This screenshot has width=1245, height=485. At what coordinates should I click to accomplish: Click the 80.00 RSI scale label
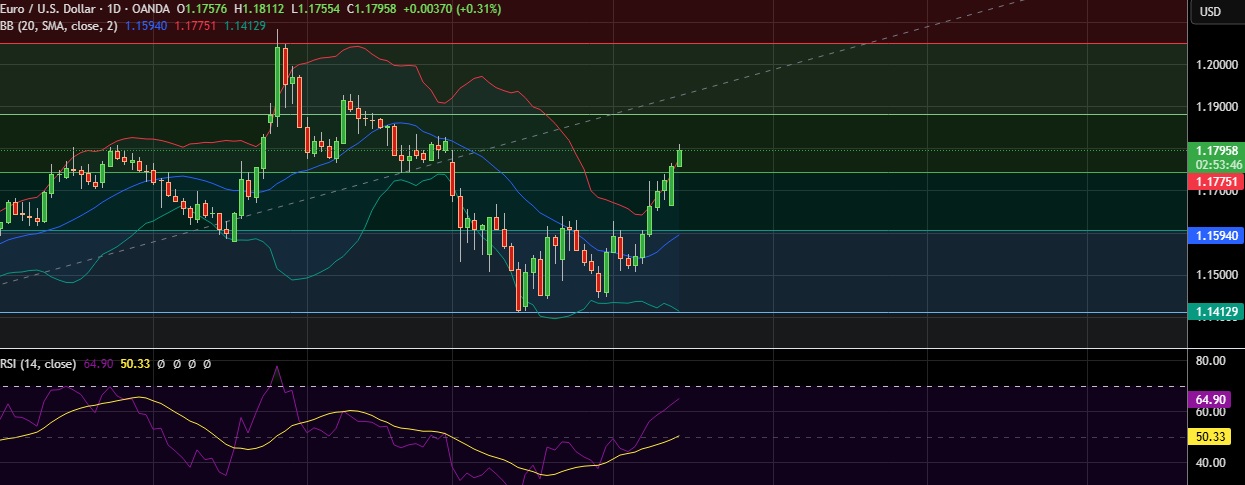point(1210,360)
